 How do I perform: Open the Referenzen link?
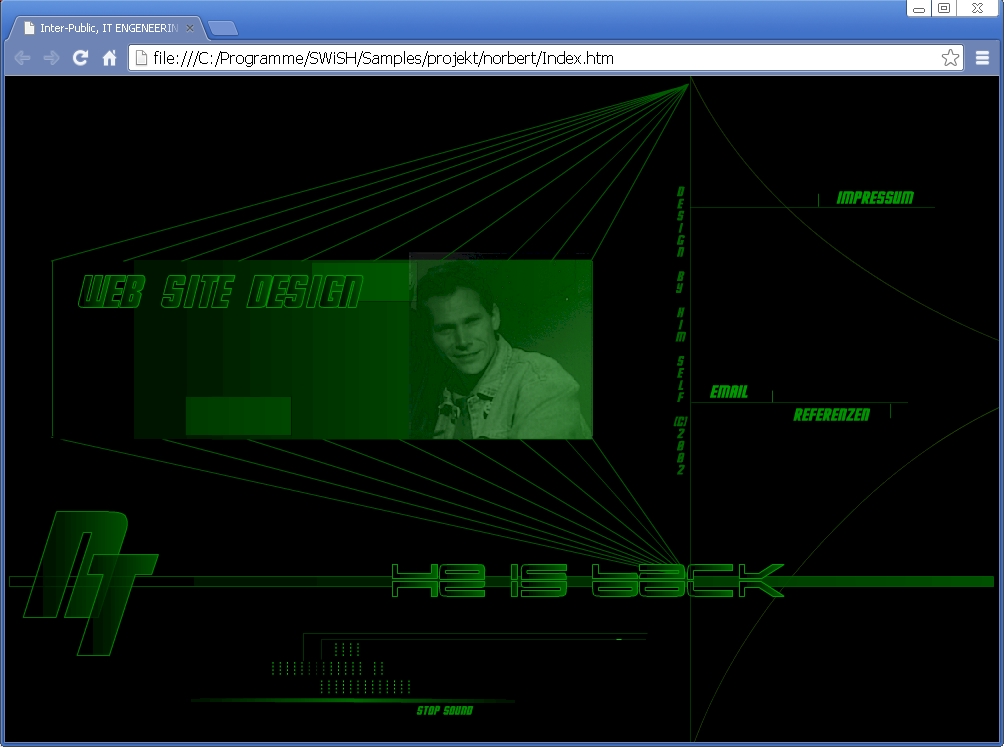831,414
